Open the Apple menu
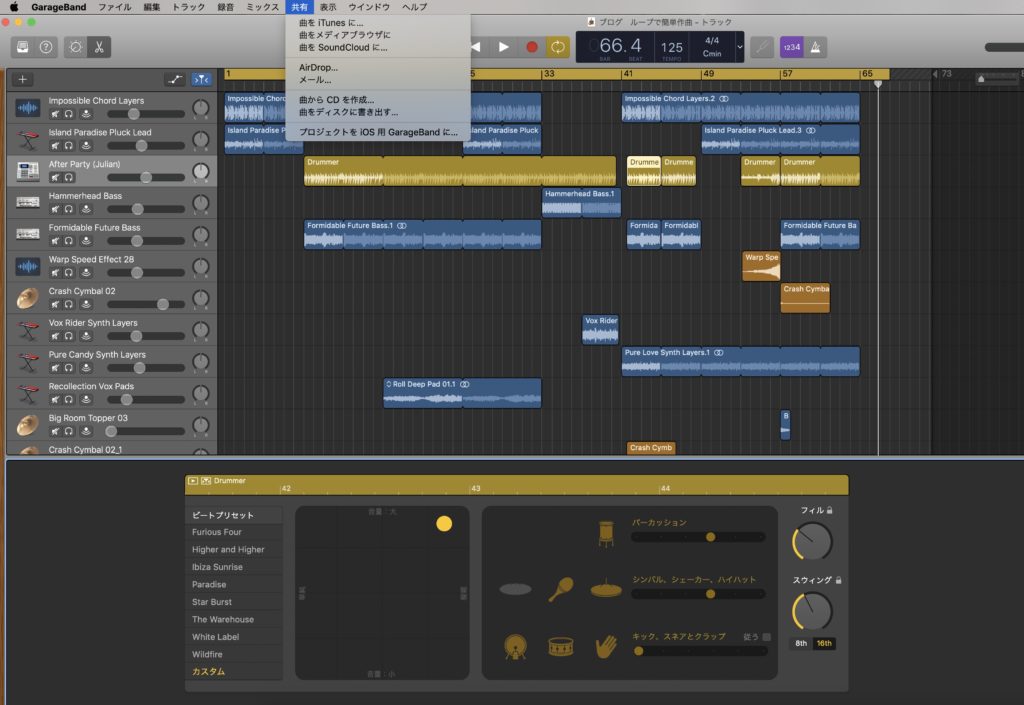Viewport: 1024px width, 705px height. (14, 7)
